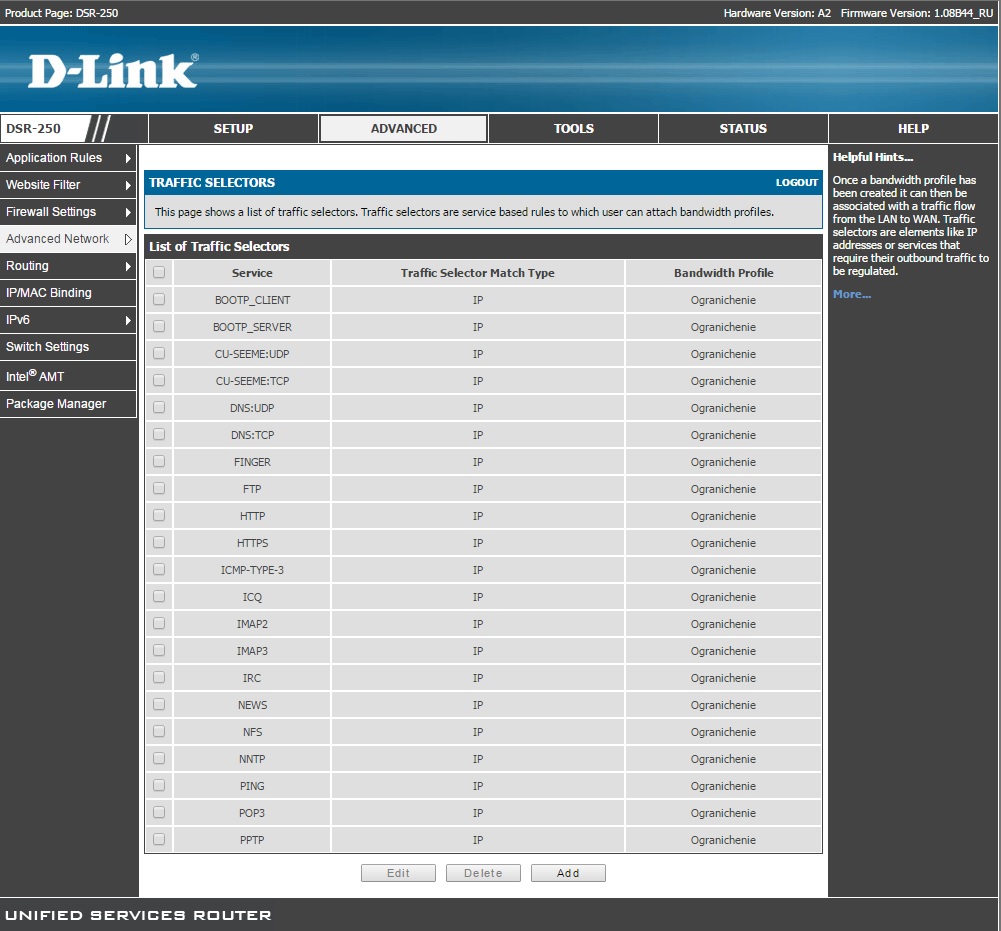Click the Add button
This screenshot has width=1001, height=931.
[568, 873]
